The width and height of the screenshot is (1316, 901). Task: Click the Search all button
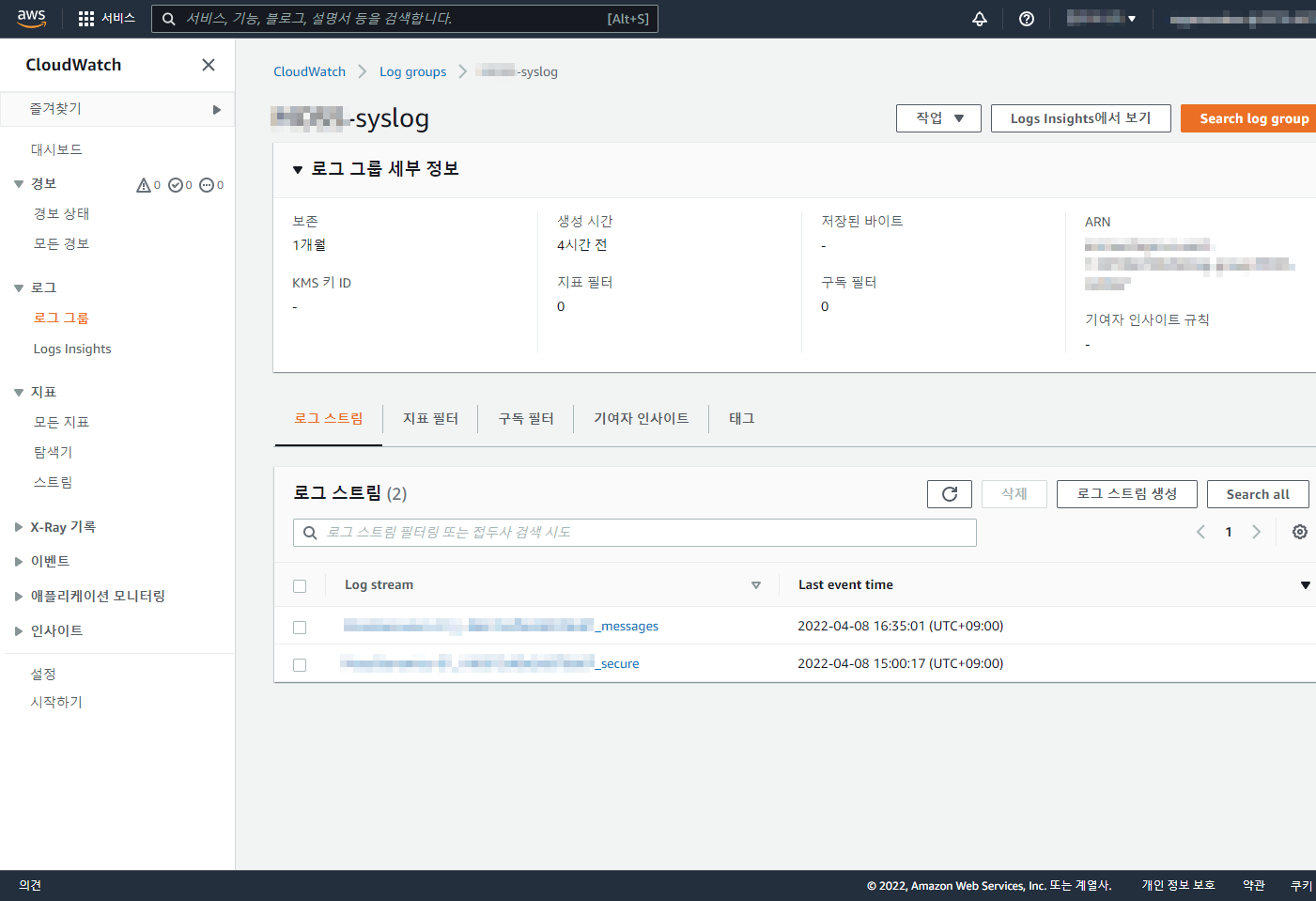[x=1258, y=494]
